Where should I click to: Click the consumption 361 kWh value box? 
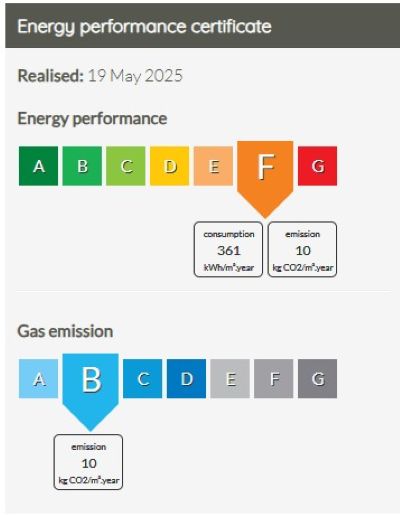tap(228, 249)
